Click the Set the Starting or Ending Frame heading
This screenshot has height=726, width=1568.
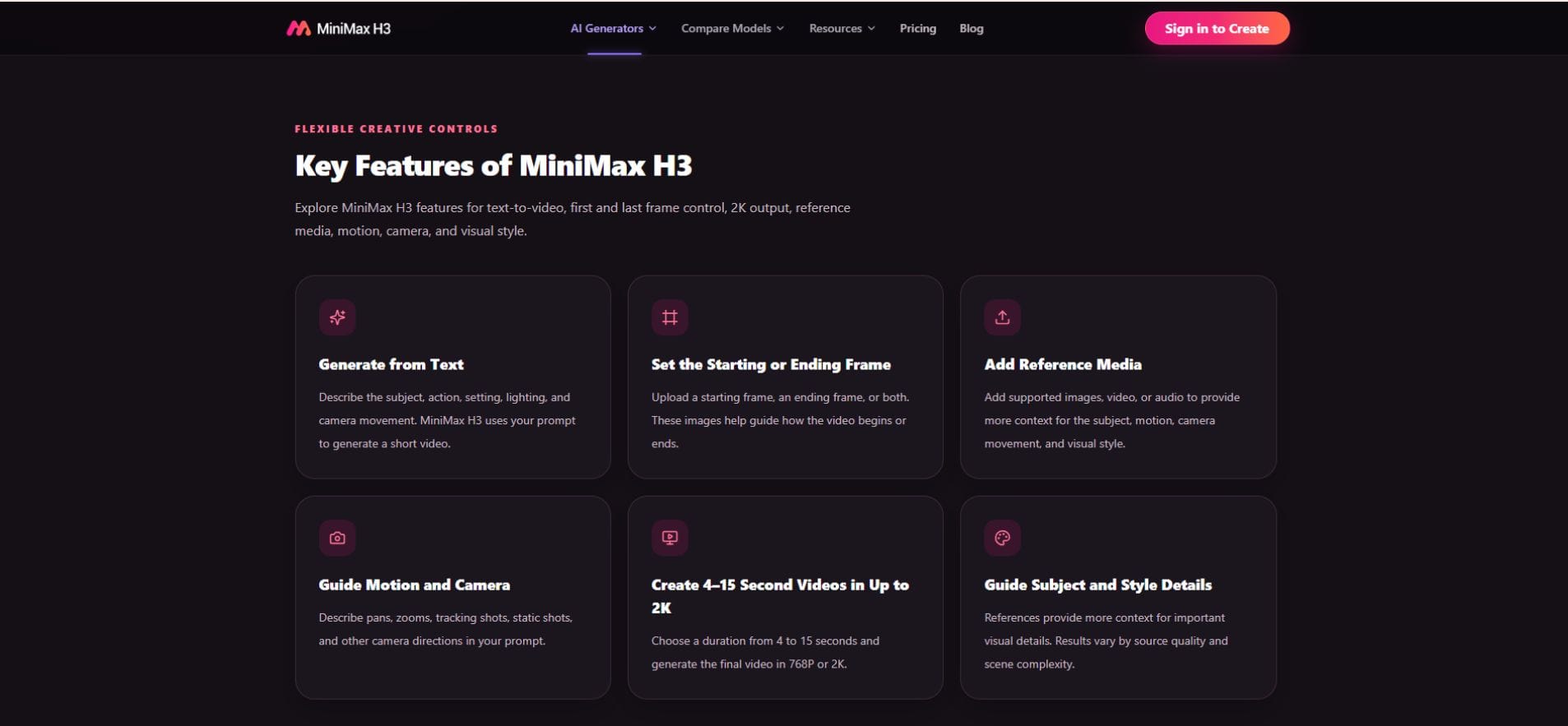pyautogui.click(x=771, y=364)
